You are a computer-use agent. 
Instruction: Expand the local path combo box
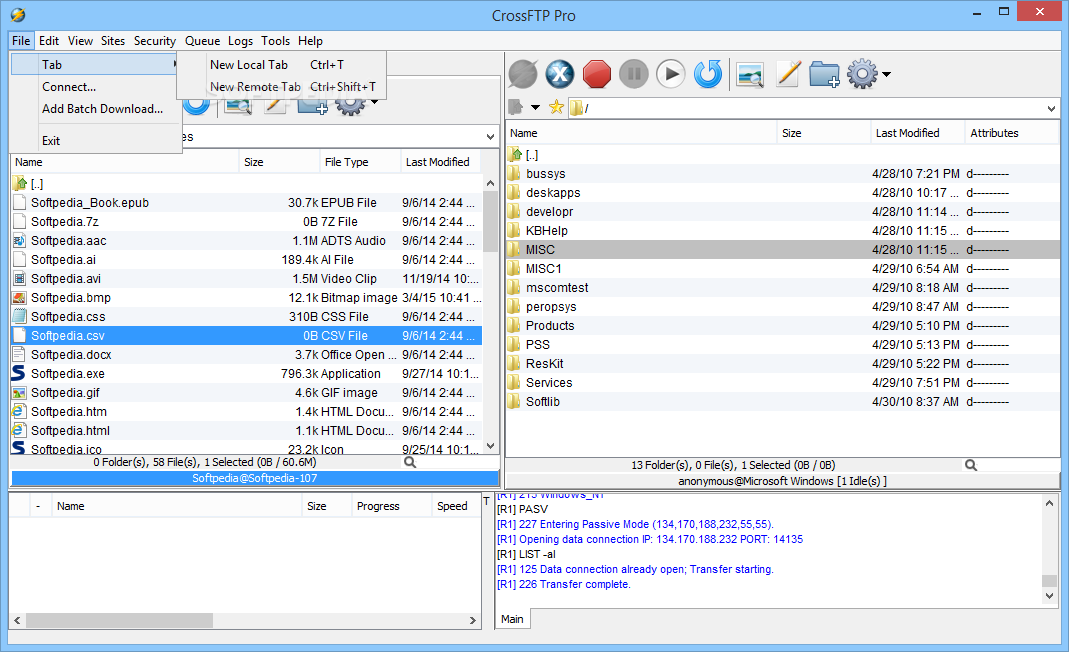(x=490, y=137)
